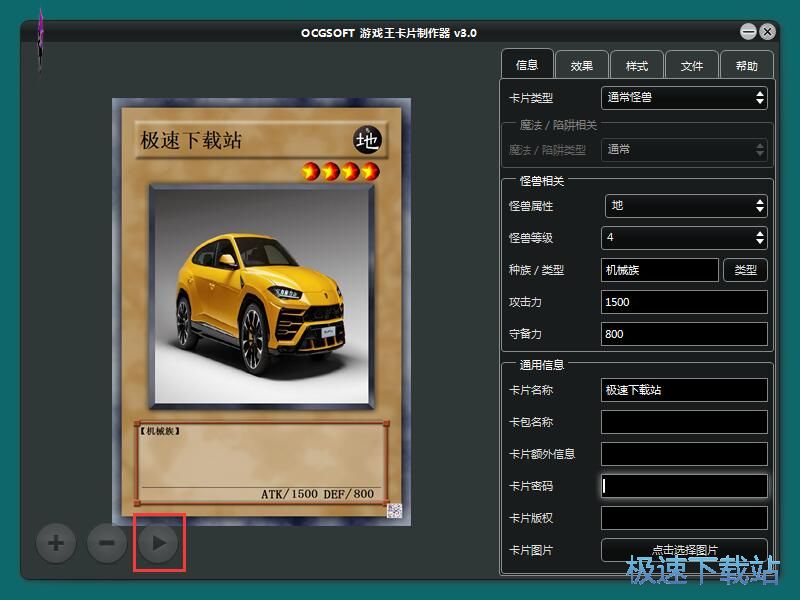Viewport: 800px width, 600px height.
Task: Click the level stars on the card
Action: coord(340,171)
